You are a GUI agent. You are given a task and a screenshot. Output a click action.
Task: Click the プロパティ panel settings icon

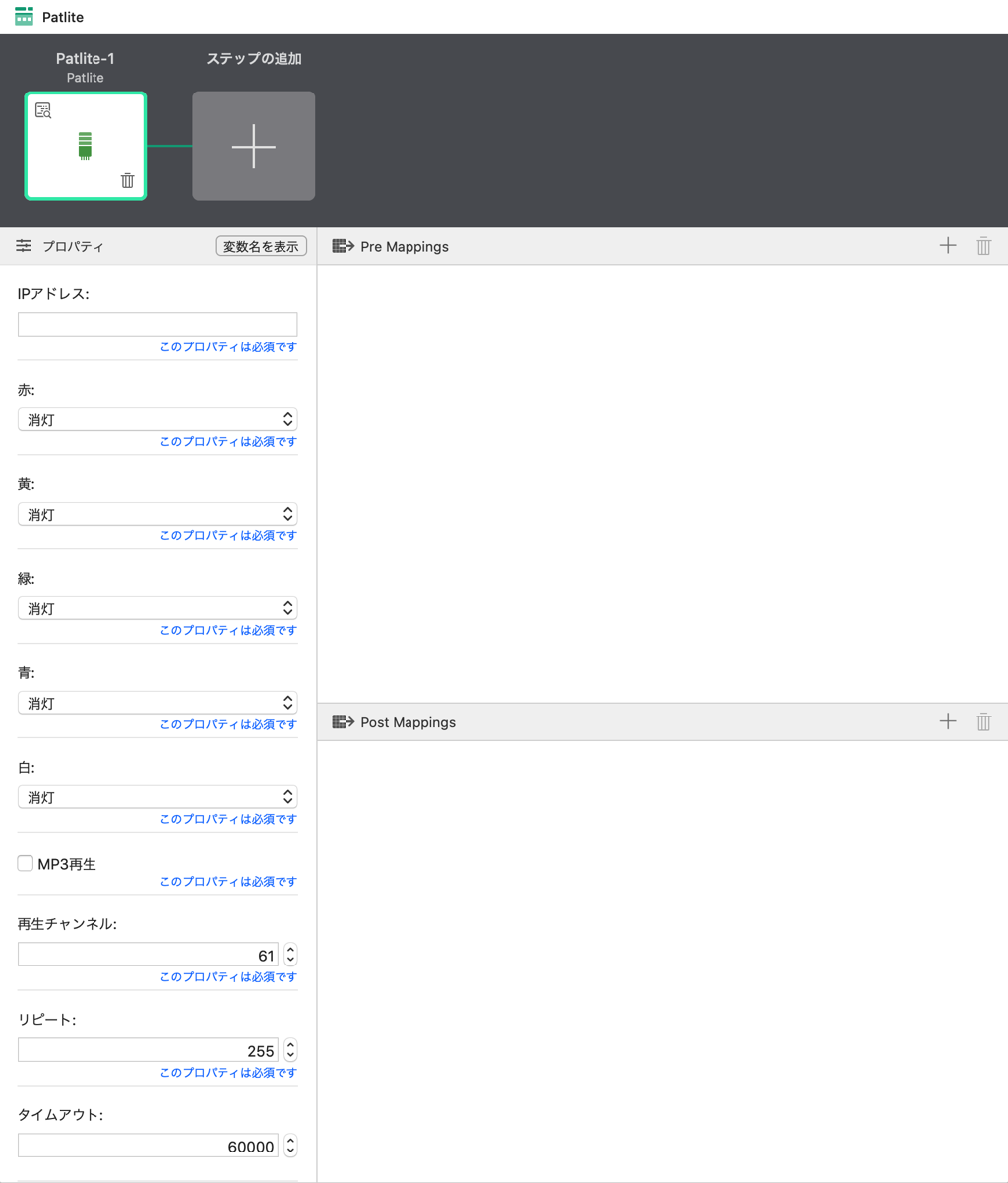[x=24, y=246]
